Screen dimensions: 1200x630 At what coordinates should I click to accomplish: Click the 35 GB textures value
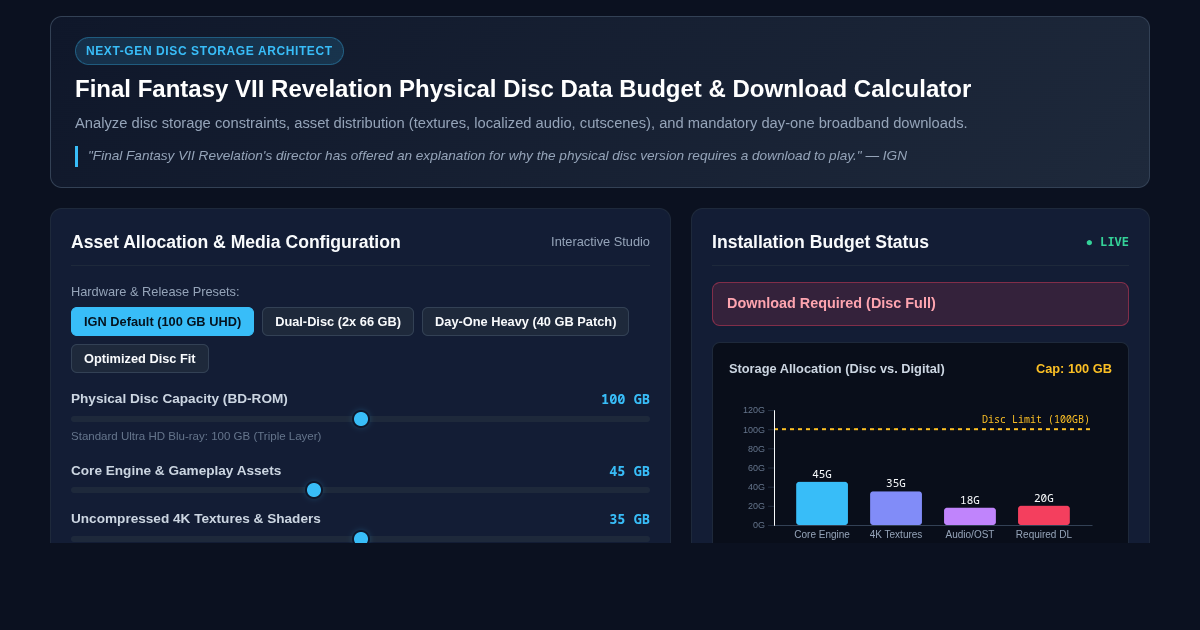click(x=629, y=519)
